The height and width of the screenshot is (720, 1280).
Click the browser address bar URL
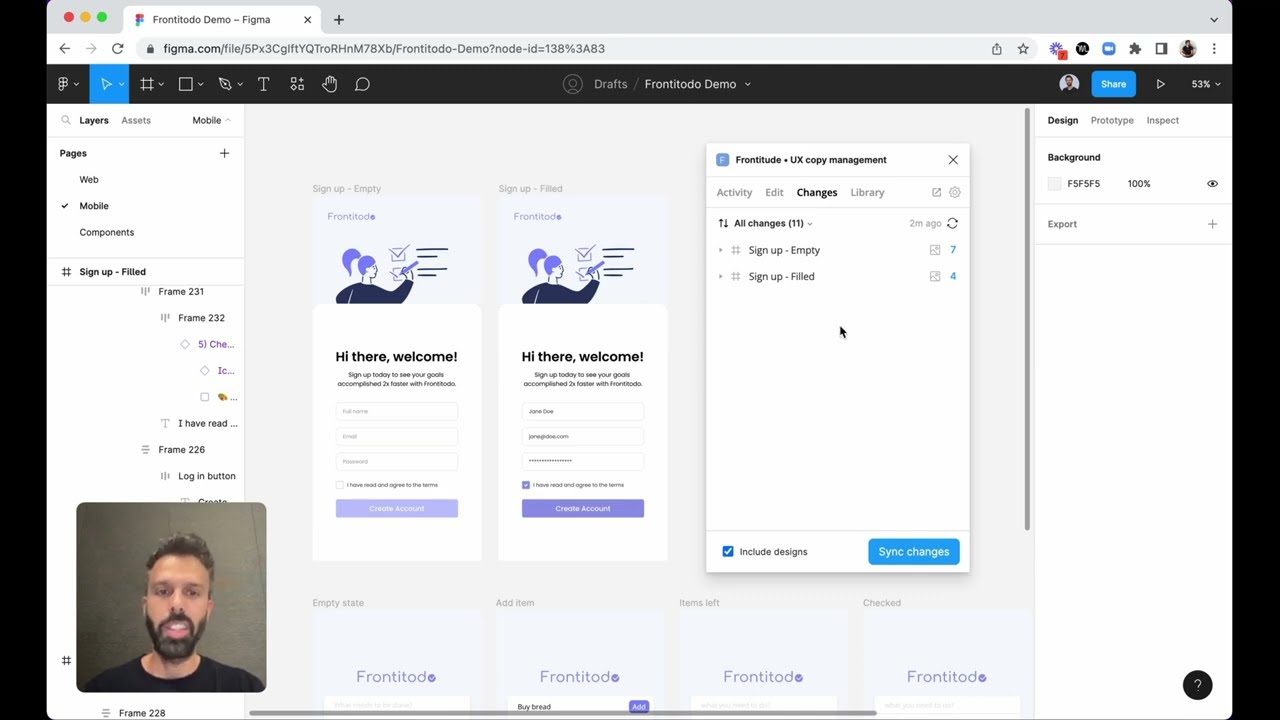point(384,48)
